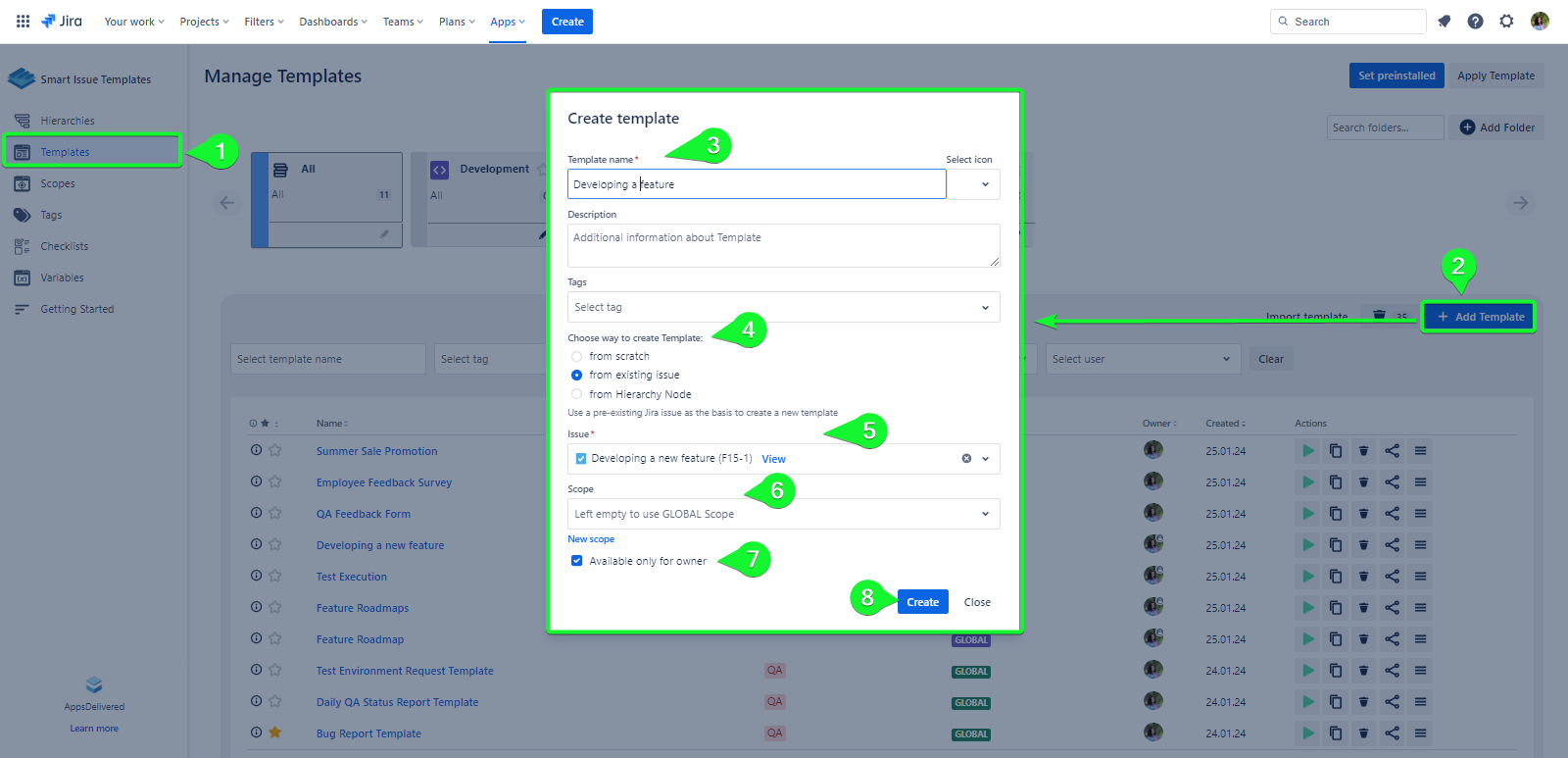1568x758 pixels.
Task: Open the Select icon dropdown
Action: (973, 184)
